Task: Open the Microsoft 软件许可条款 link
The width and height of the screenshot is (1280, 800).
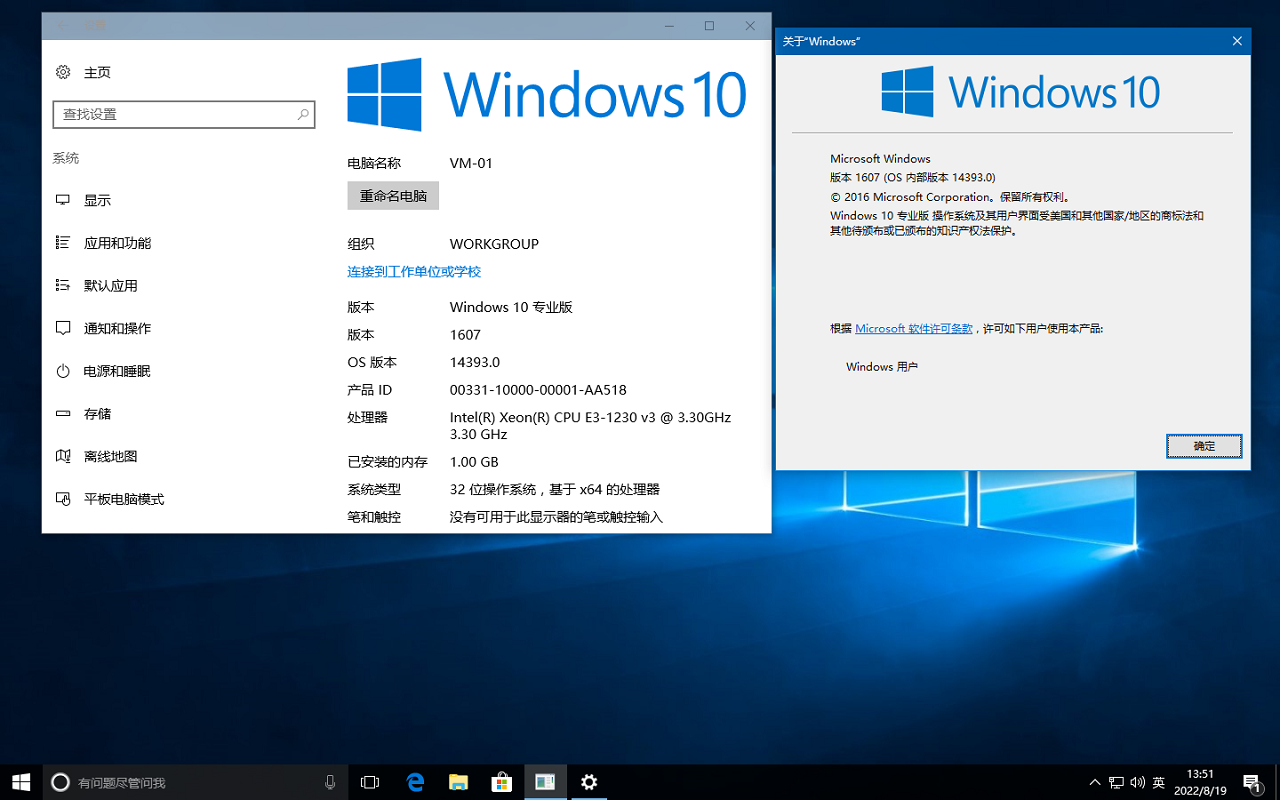Action: 914,328
